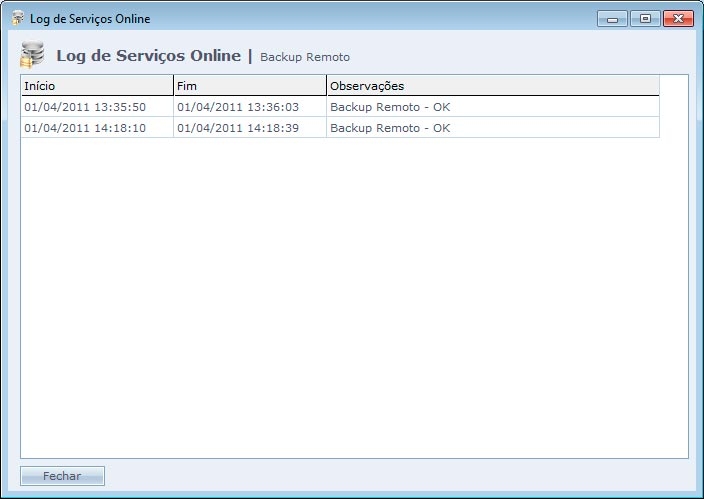Maximize the Log de Serviços Online window

pos(644,18)
